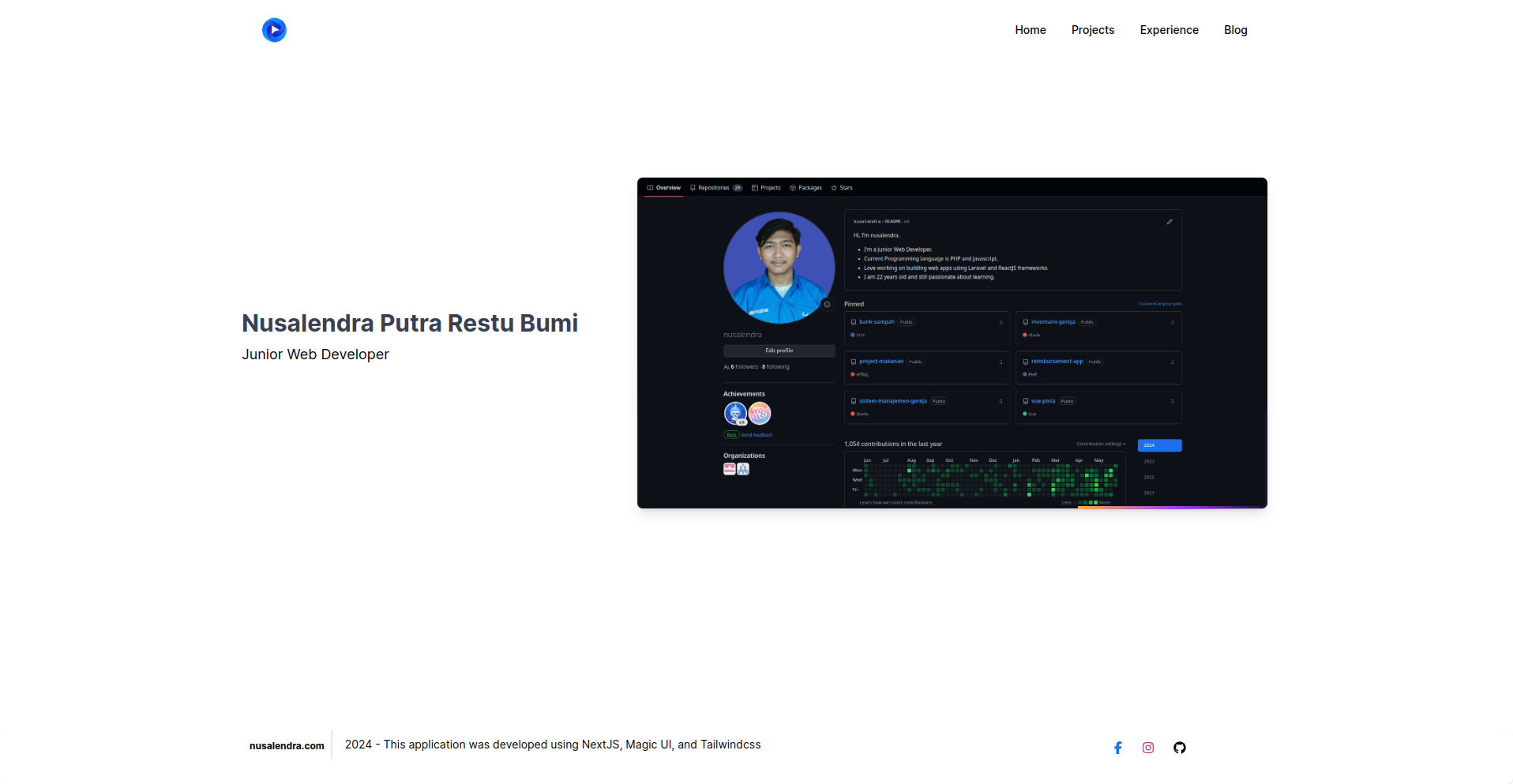Select the YOLO achievement badge
This screenshot has height=784, width=1513.
(760, 413)
